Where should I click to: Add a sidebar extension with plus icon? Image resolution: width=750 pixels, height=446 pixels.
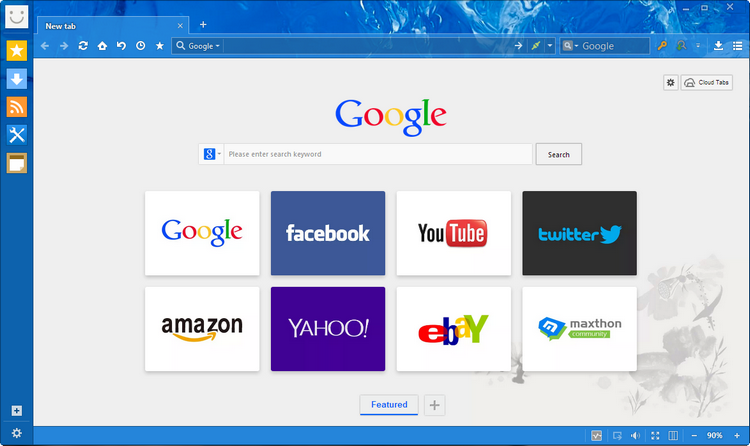[17, 411]
